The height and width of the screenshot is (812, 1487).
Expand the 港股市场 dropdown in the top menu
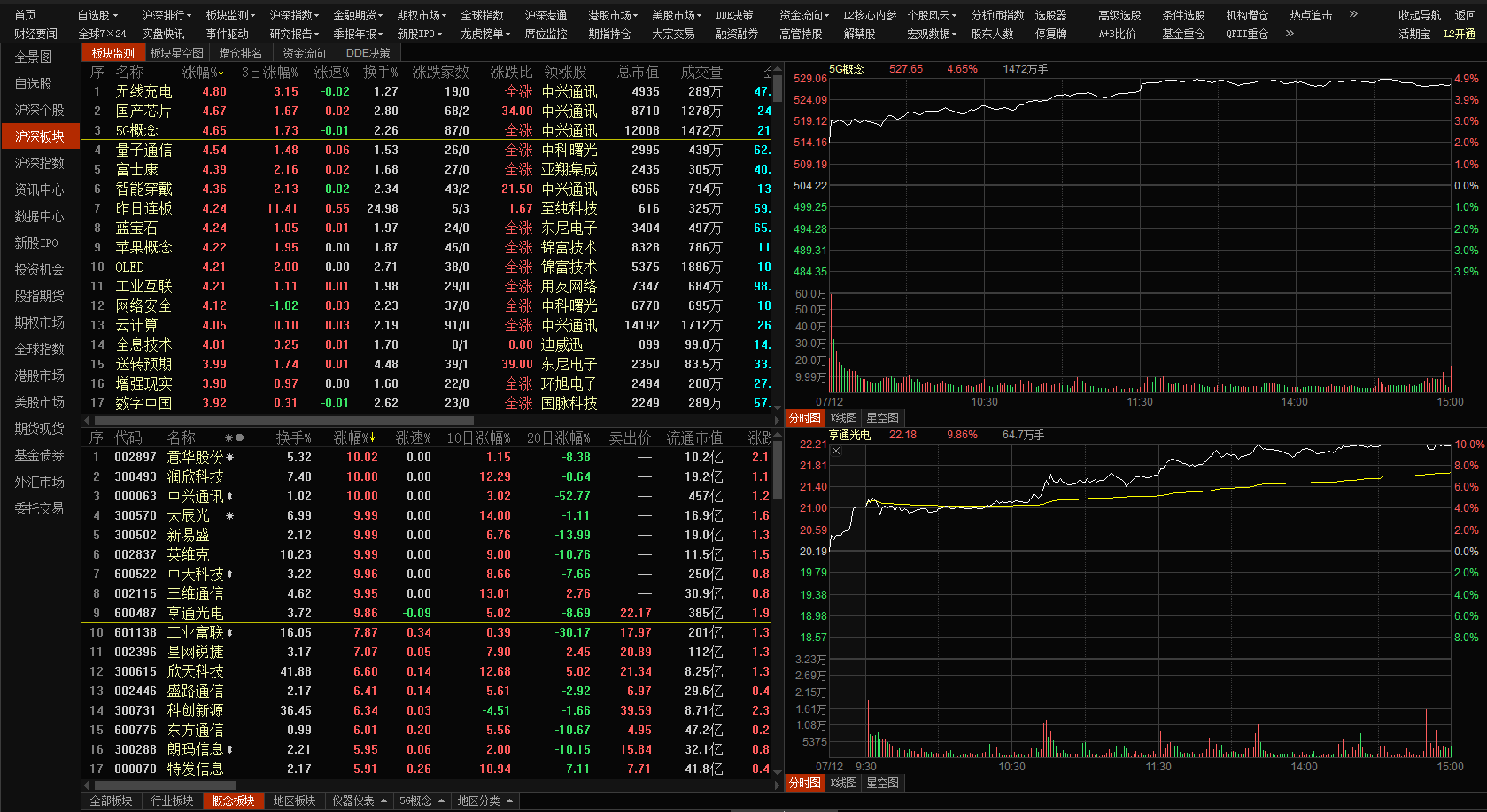[x=614, y=15]
